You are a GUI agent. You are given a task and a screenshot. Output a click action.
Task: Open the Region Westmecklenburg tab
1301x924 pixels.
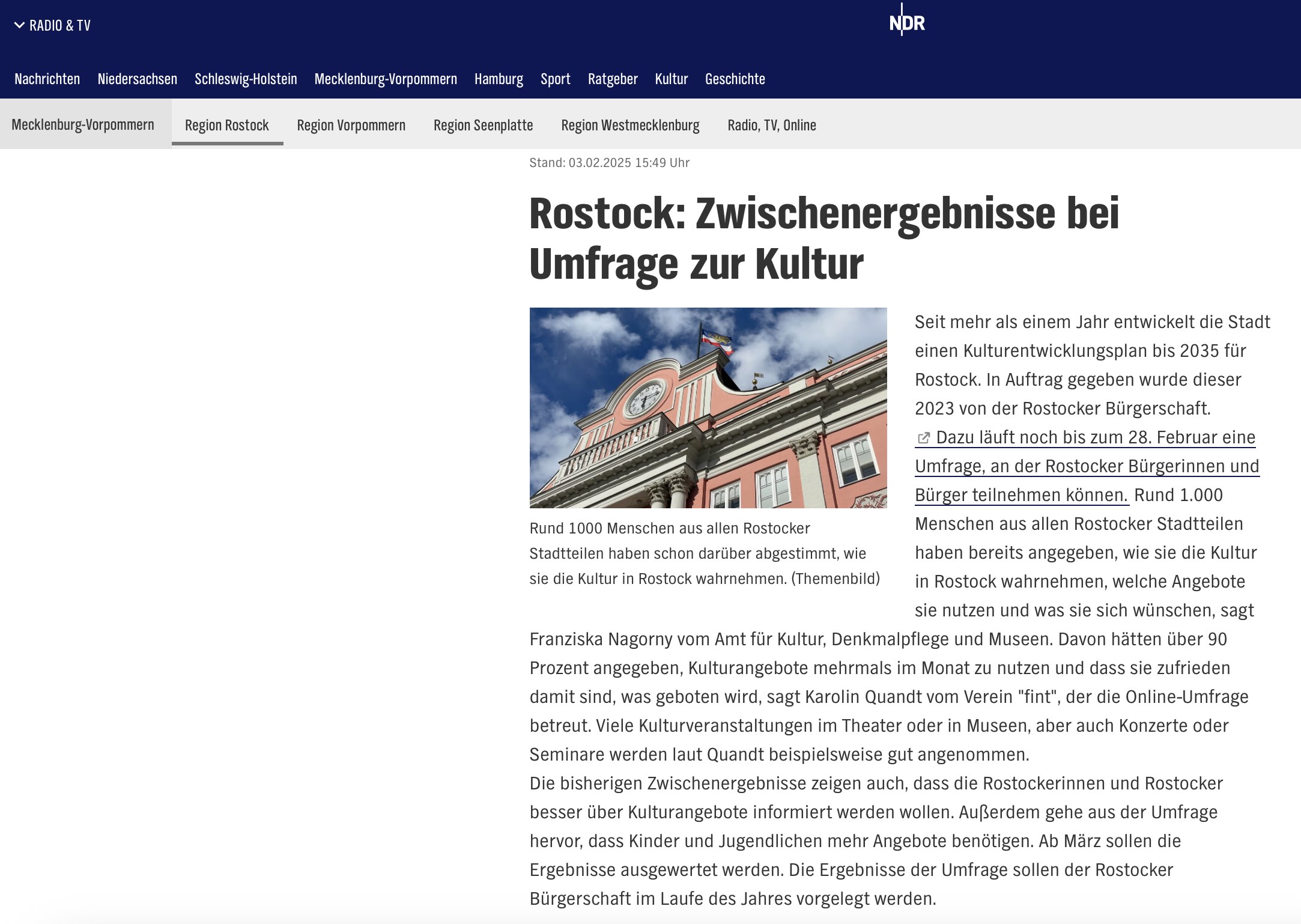[x=630, y=125]
